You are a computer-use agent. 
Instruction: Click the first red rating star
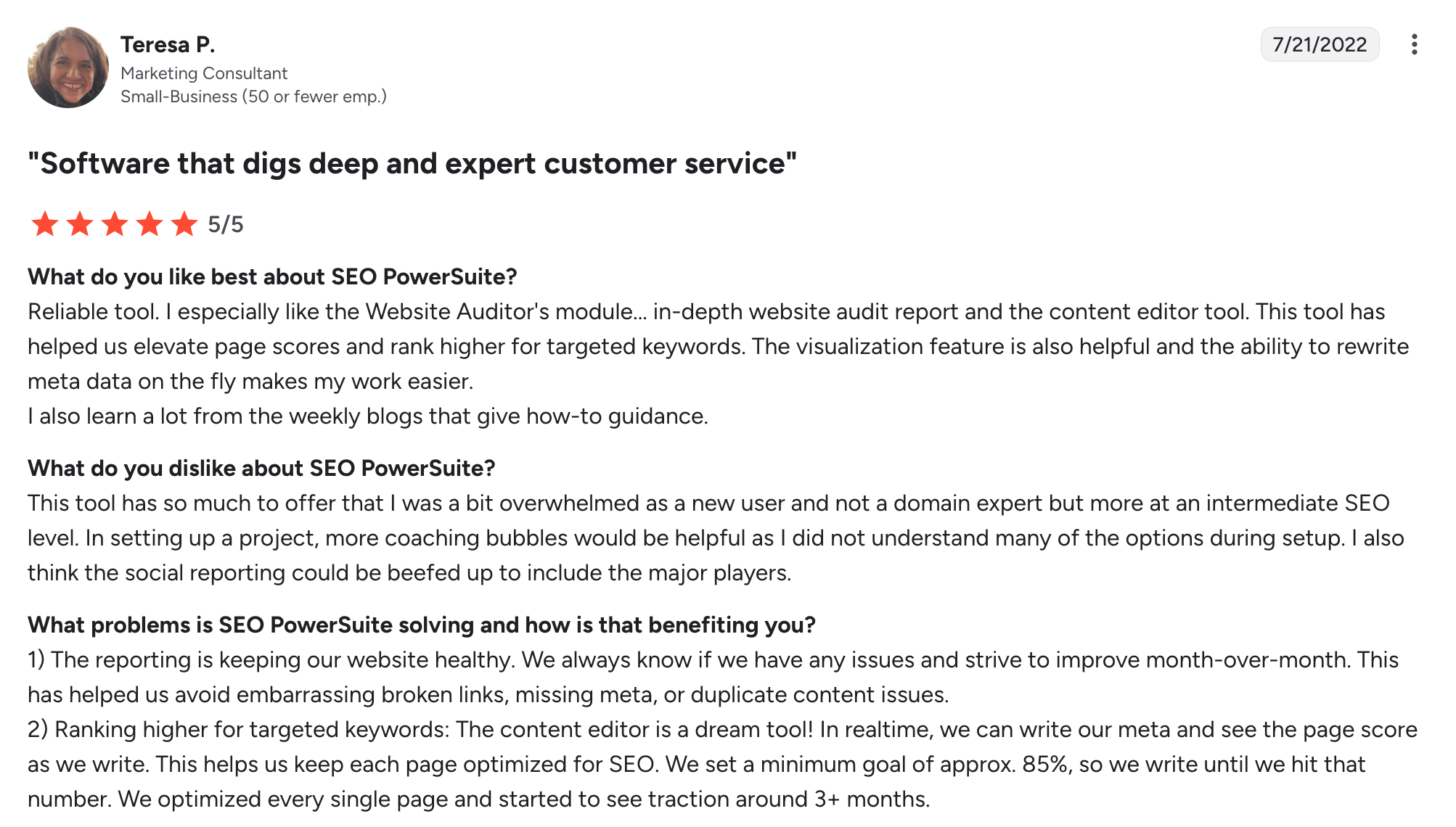[x=45, y=224]
